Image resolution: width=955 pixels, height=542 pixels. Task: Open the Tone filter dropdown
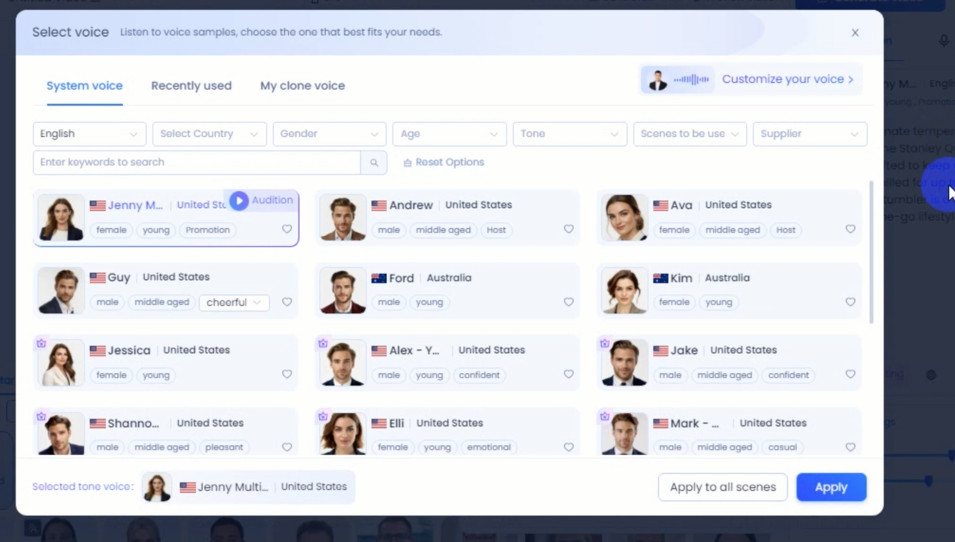[569, 134]
